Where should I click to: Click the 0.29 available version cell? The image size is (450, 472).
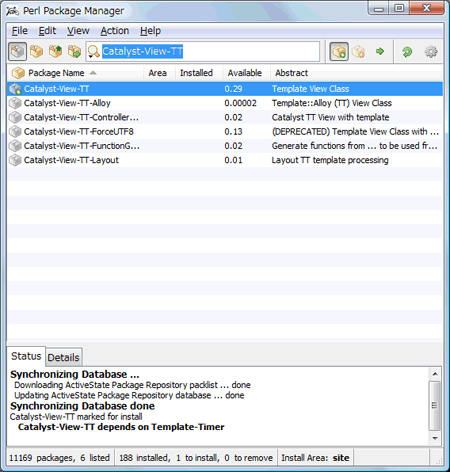233,89
